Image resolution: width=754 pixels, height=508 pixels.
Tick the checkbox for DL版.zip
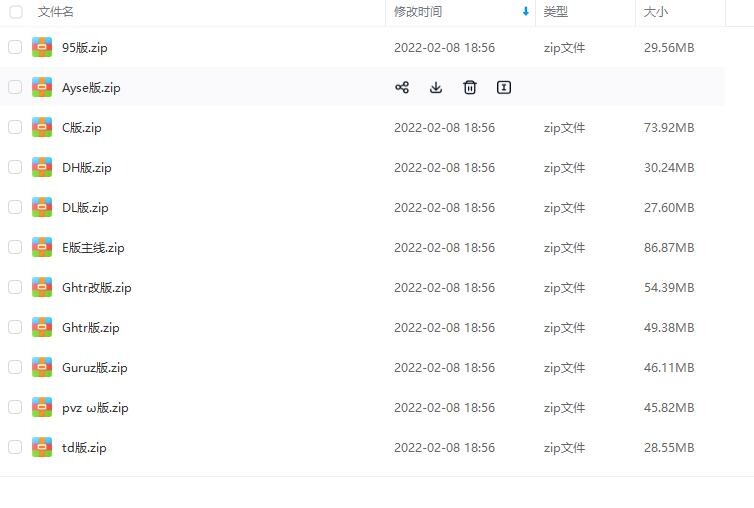pos(15,207)
